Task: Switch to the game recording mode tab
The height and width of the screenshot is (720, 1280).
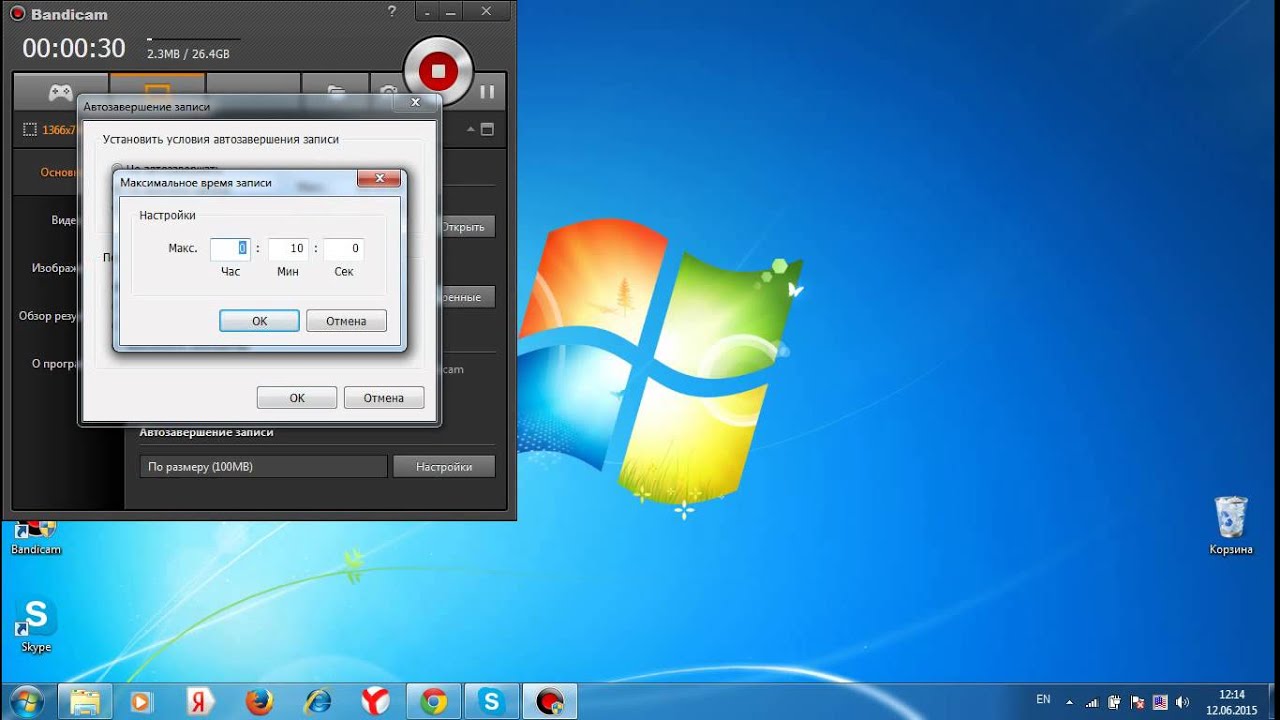Action: (x=60, y=92)
